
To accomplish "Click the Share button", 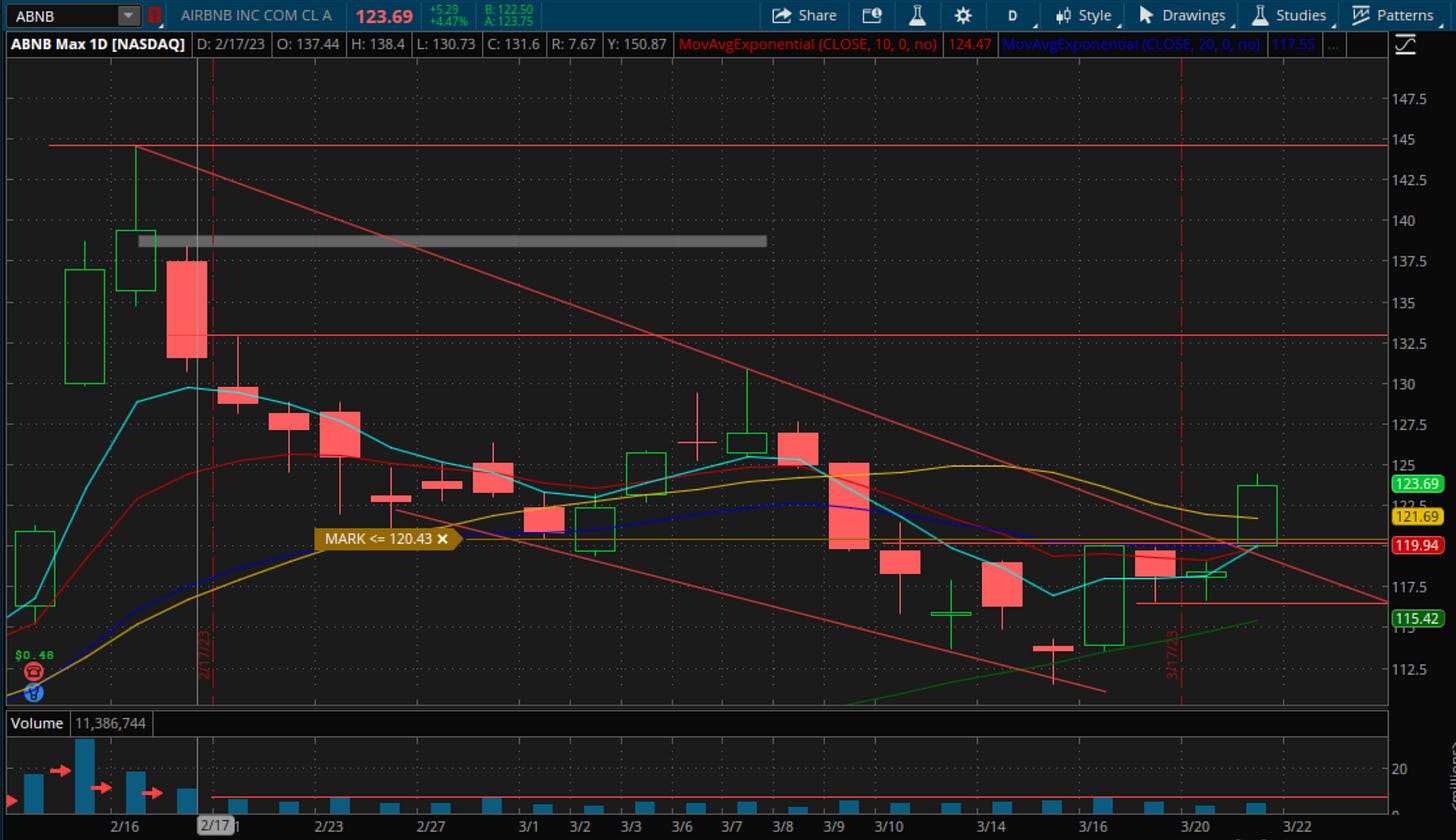I will [804, 15].
